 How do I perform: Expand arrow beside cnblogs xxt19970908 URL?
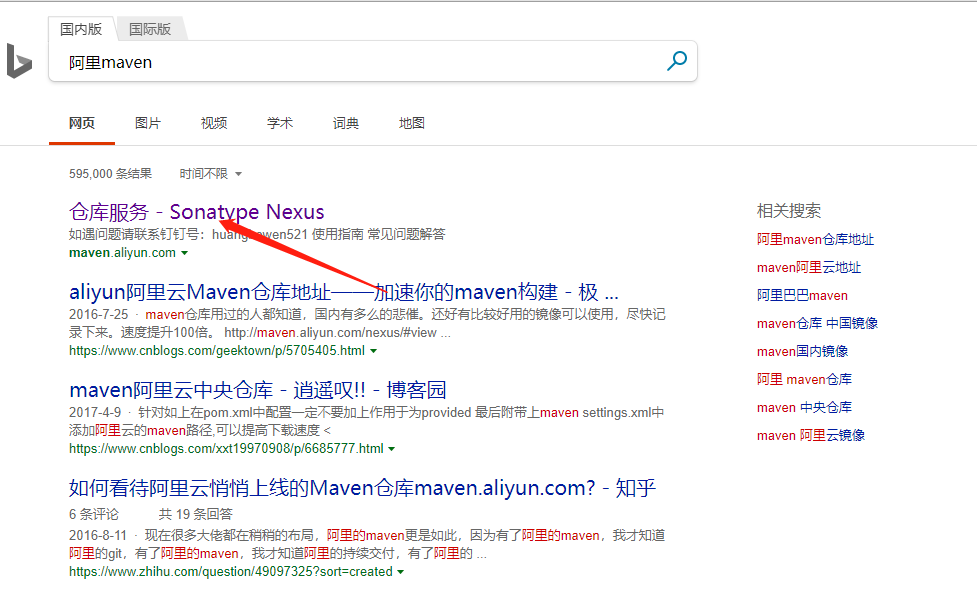coord(391,449)
